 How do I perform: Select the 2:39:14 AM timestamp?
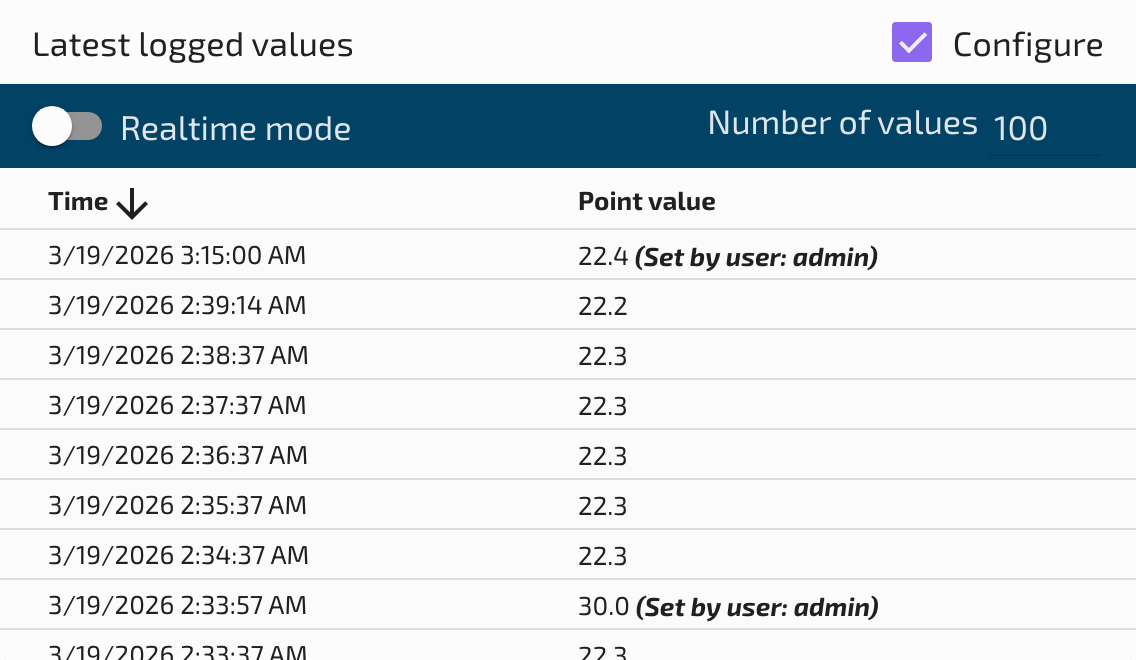(178, 304)
